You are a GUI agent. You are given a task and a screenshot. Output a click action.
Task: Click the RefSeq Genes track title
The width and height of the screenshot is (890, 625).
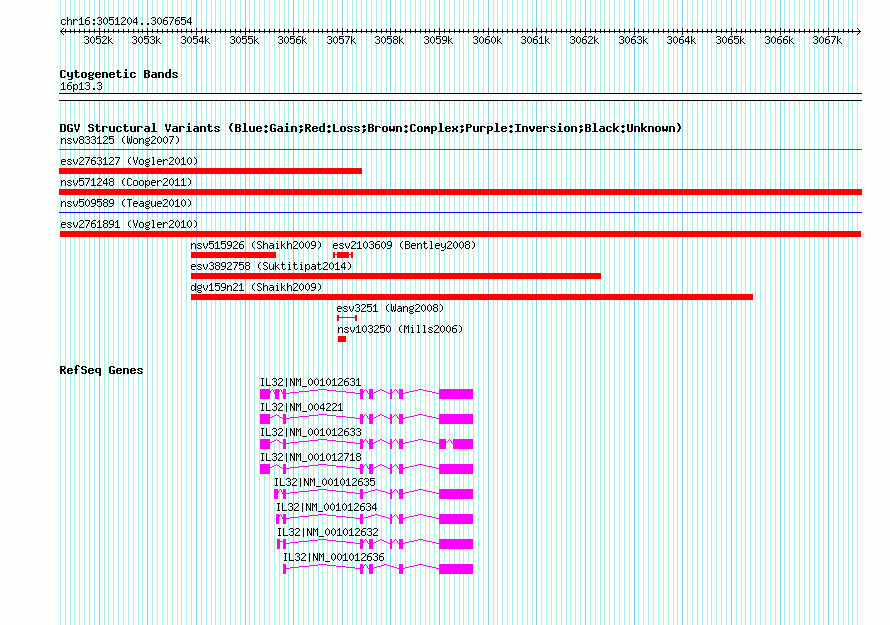pyautogui.click(x=101, y=370)
